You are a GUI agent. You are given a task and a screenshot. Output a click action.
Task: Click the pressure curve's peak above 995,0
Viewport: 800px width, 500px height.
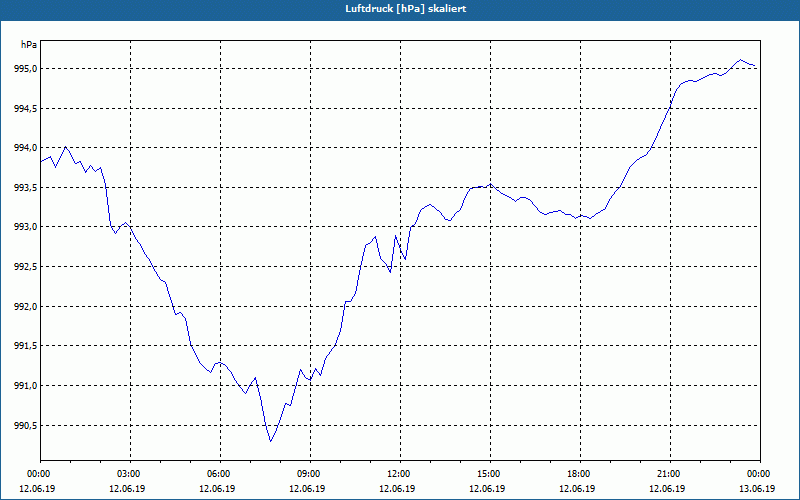[x=740, y=60]
